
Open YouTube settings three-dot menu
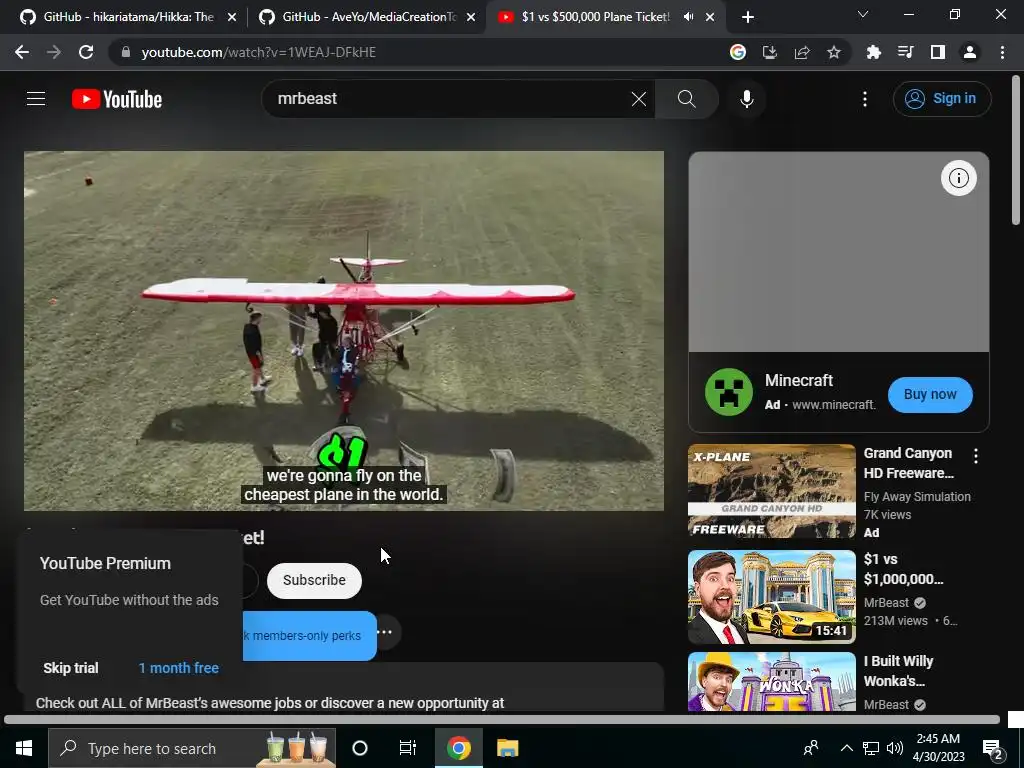pyautogui.click(x=865, y=99)
